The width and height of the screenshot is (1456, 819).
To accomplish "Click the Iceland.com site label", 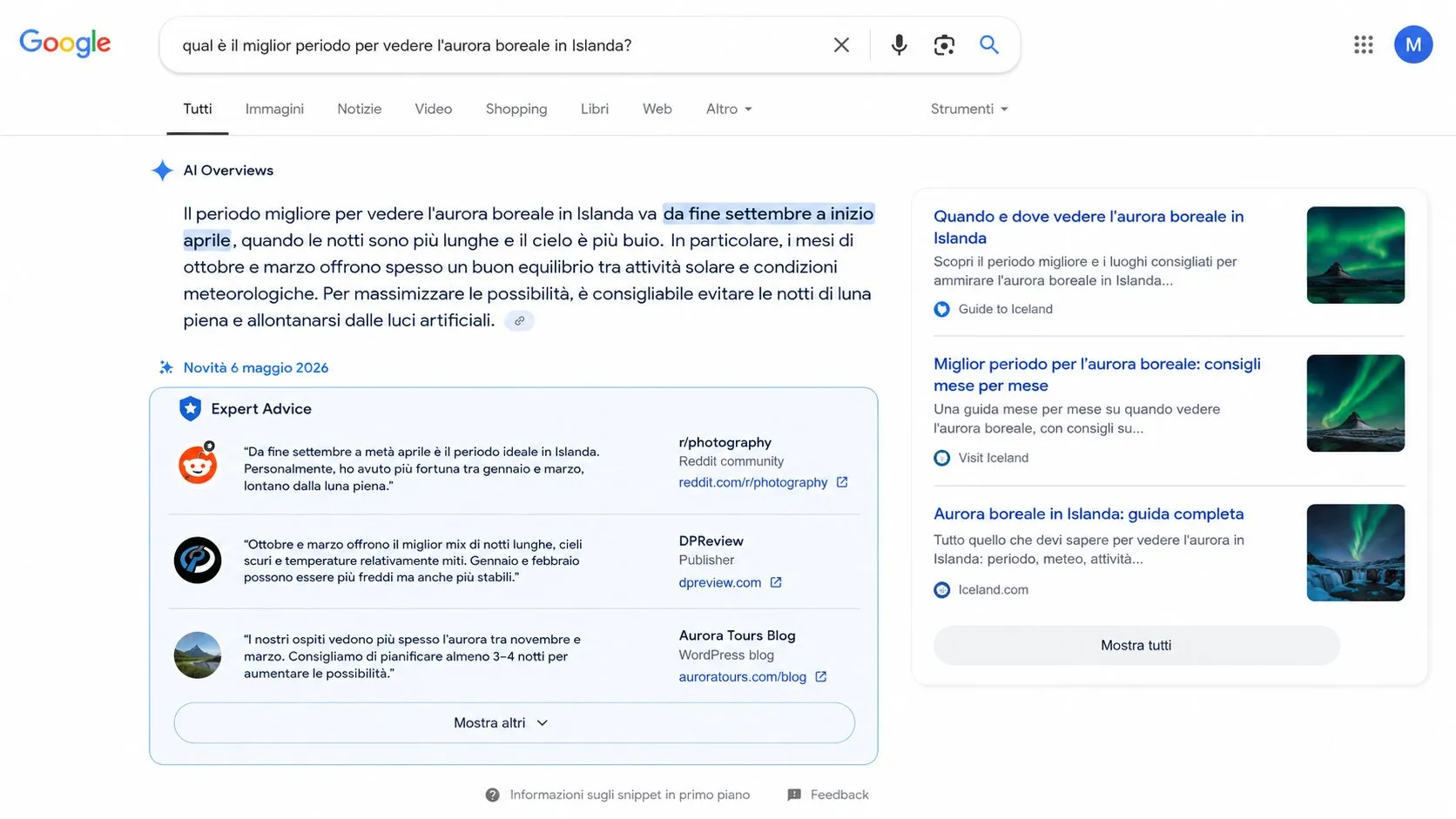I will pos(994,590).
